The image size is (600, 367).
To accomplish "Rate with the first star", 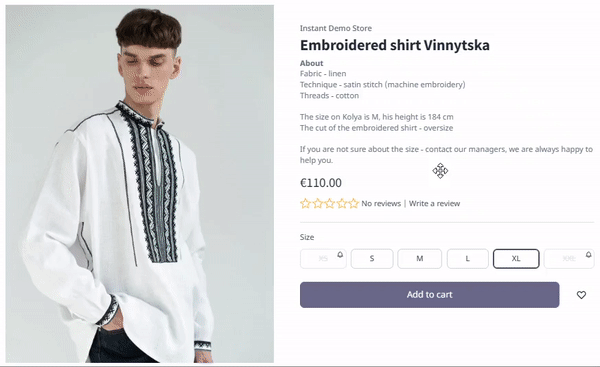I will pyautogui.click(x=305, y=203).
